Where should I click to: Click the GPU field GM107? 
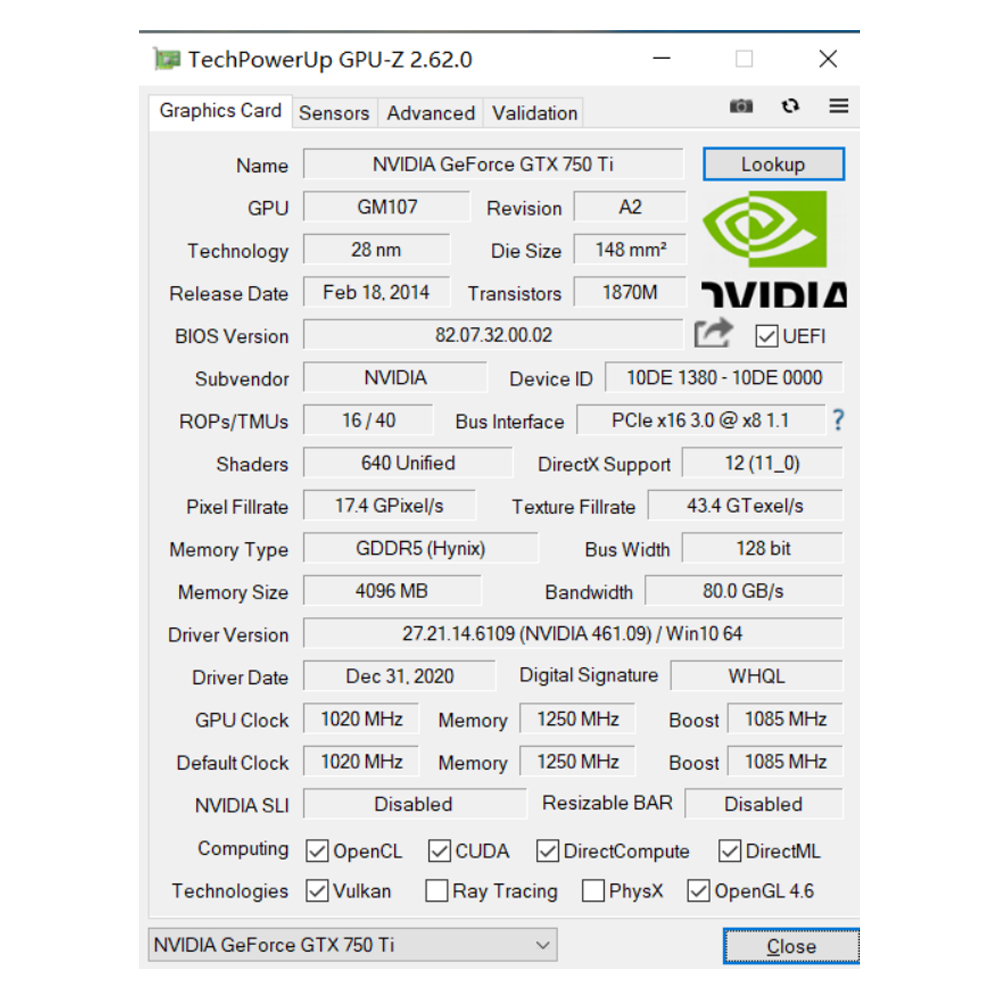(x=386, y=207)
